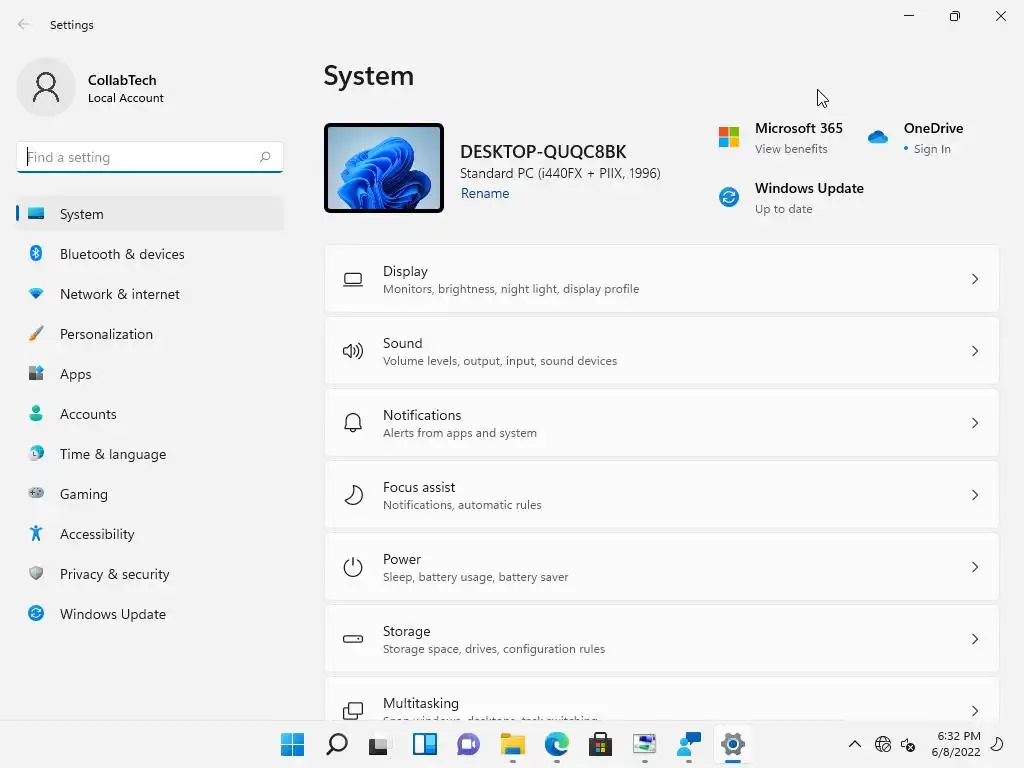
Task: Open Windows Update in sidebar
Action: [150, 614]
